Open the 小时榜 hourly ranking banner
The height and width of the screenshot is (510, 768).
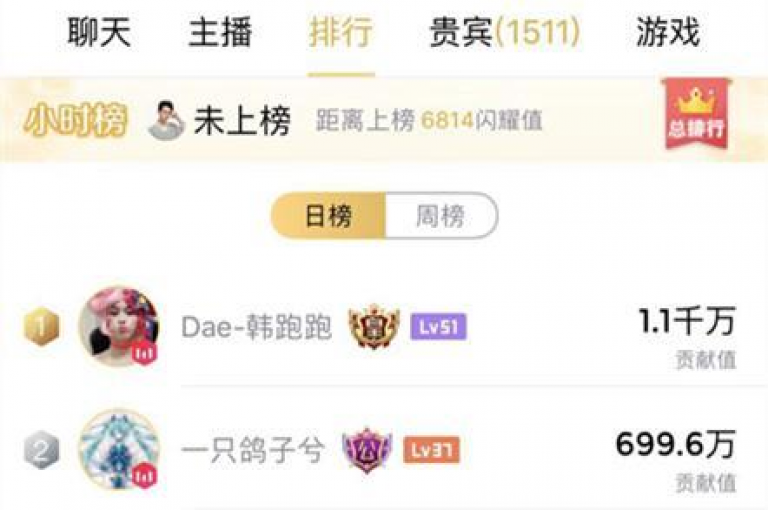pyautogui.click(x=75, y=120)
